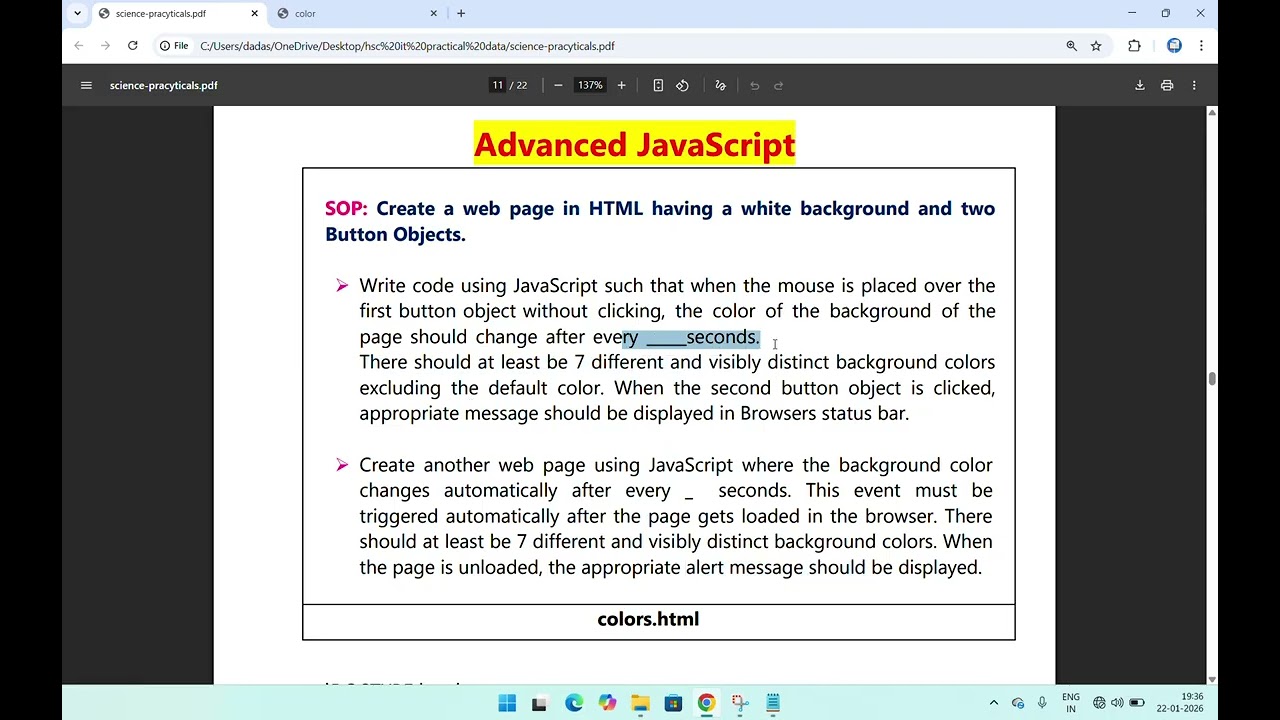This screenshot has height=720, width=1280.
Task: Click the battery tray icon
Action: tap(1137, 703)
